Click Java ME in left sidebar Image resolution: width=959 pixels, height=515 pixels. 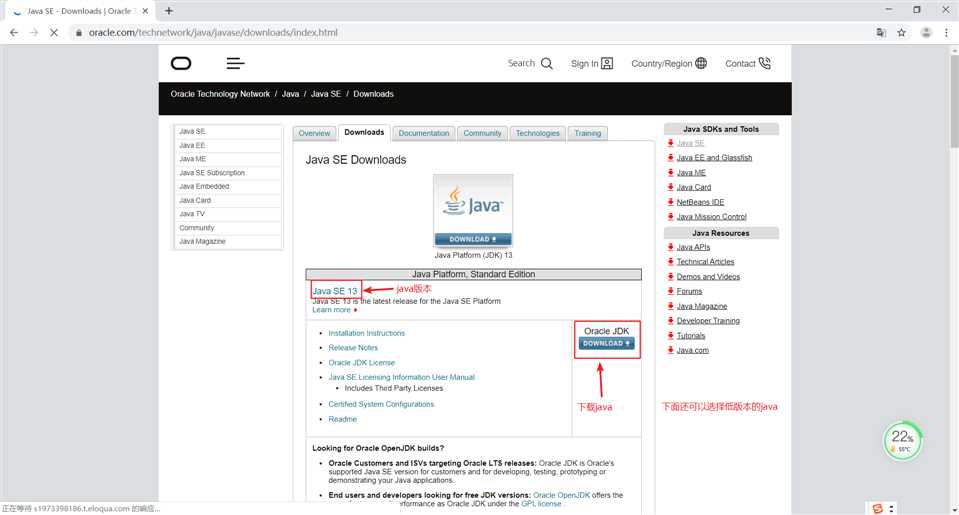[x=228, y=159]
